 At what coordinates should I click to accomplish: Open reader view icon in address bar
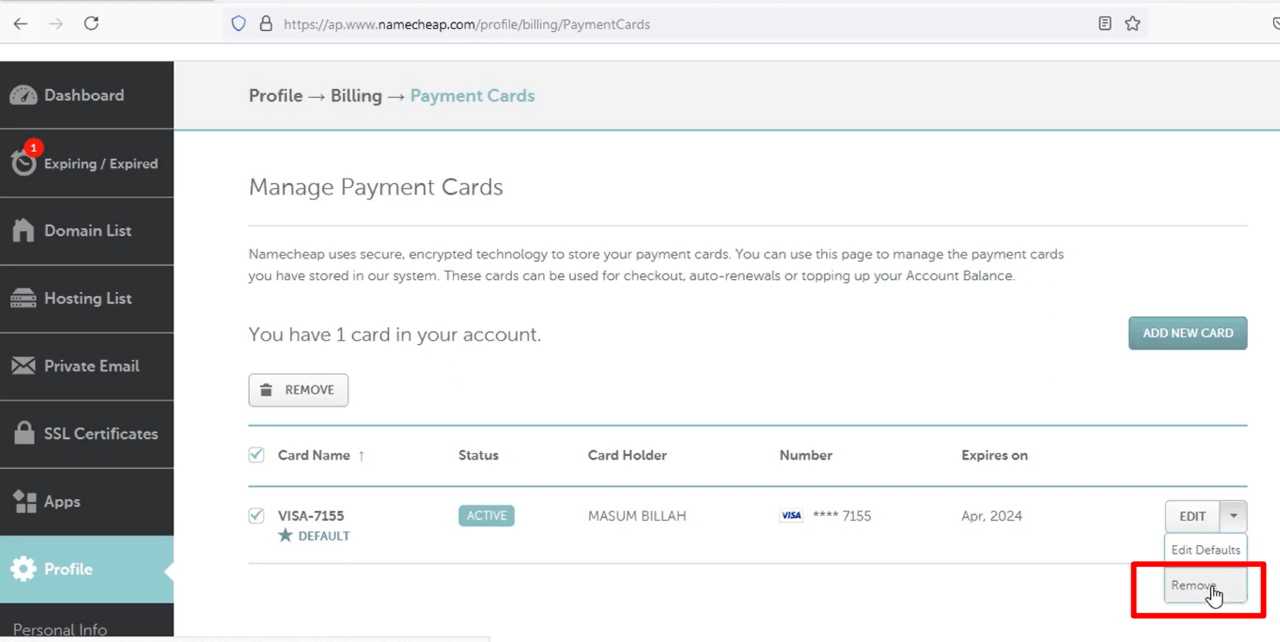(1105, 24)
